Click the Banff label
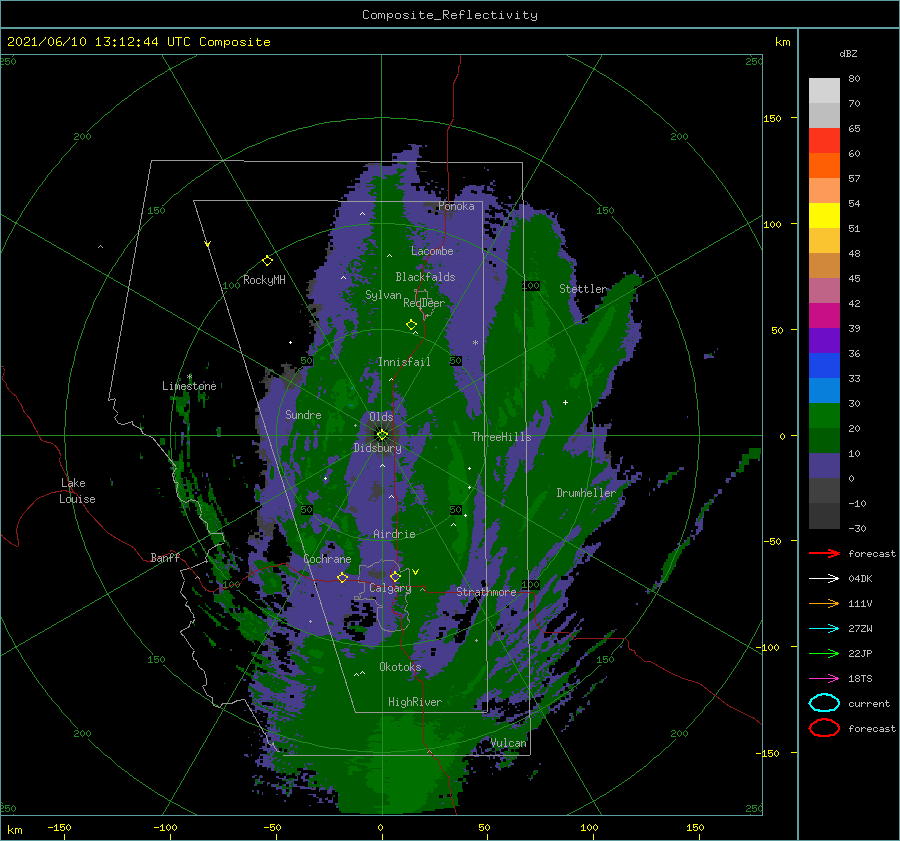Screen dimensions: 900x841 (165, 557)
